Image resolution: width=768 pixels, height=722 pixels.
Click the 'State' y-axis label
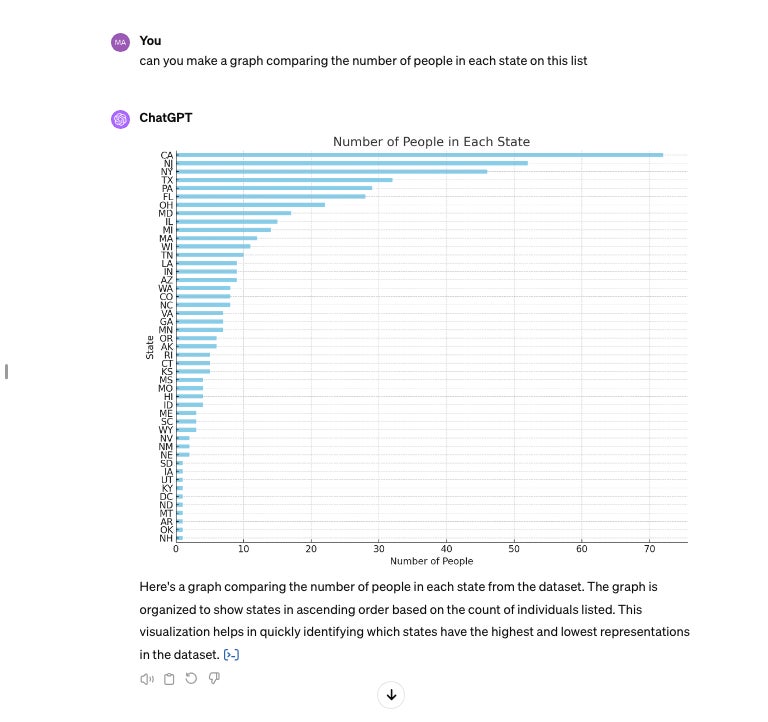150,347
